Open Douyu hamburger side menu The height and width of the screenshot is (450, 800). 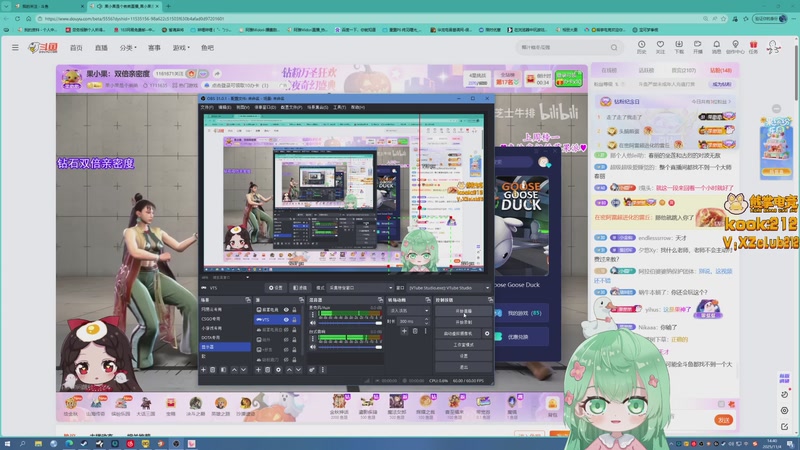pos(15,47)
